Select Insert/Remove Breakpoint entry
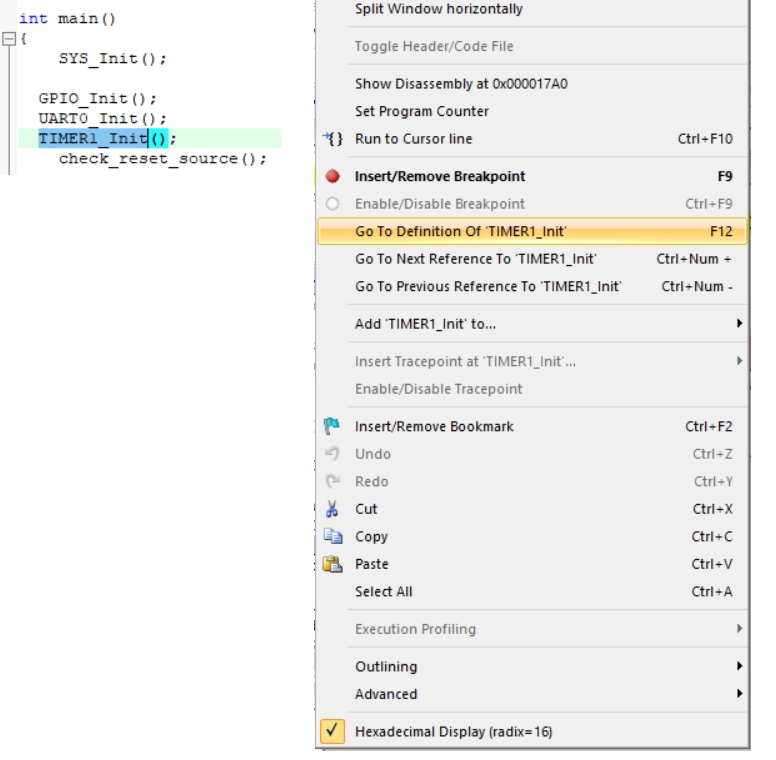The width and height of the screenshot is (776, 760). [x=532, y=176]
